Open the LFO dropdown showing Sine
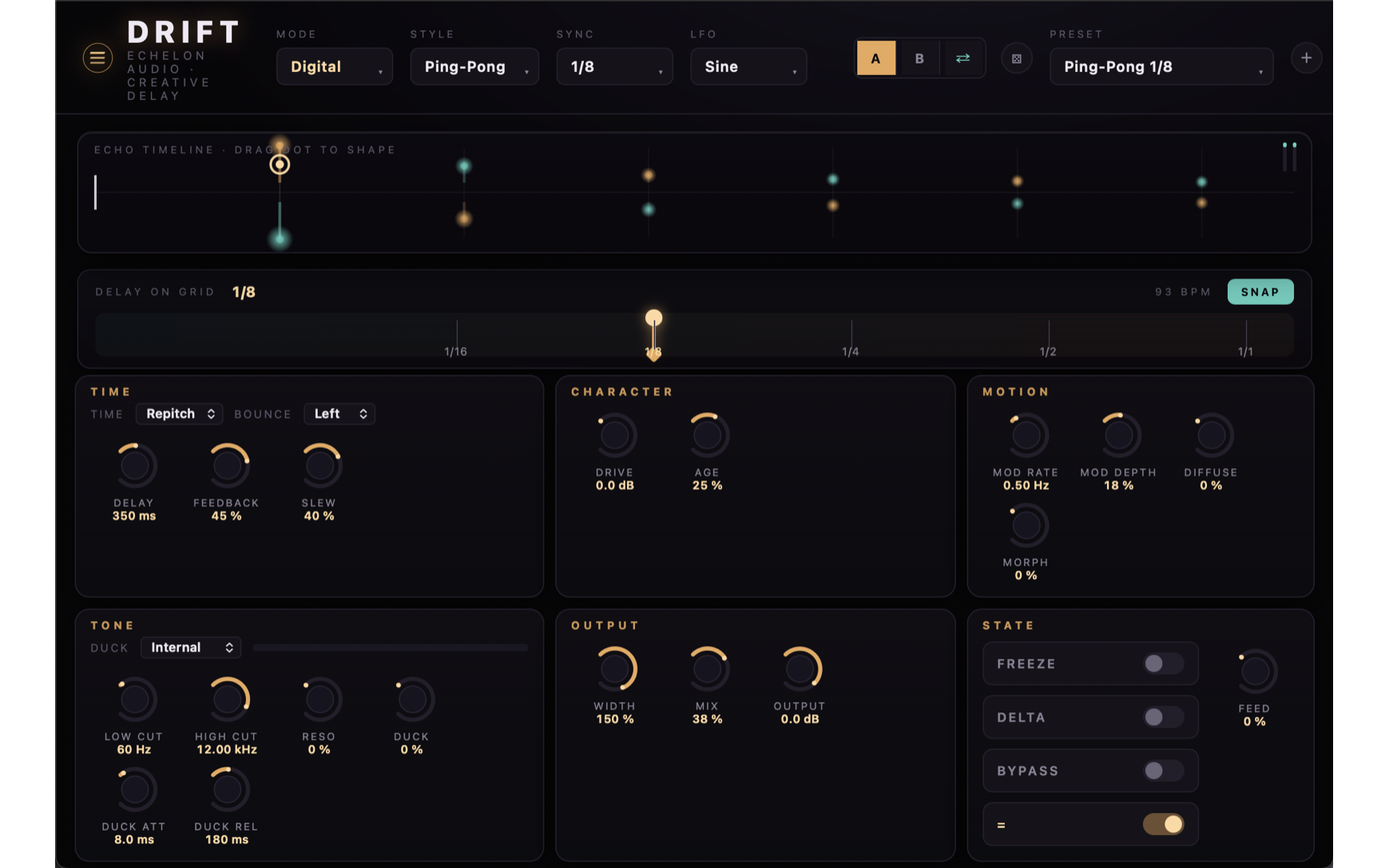 coord(748,66)
